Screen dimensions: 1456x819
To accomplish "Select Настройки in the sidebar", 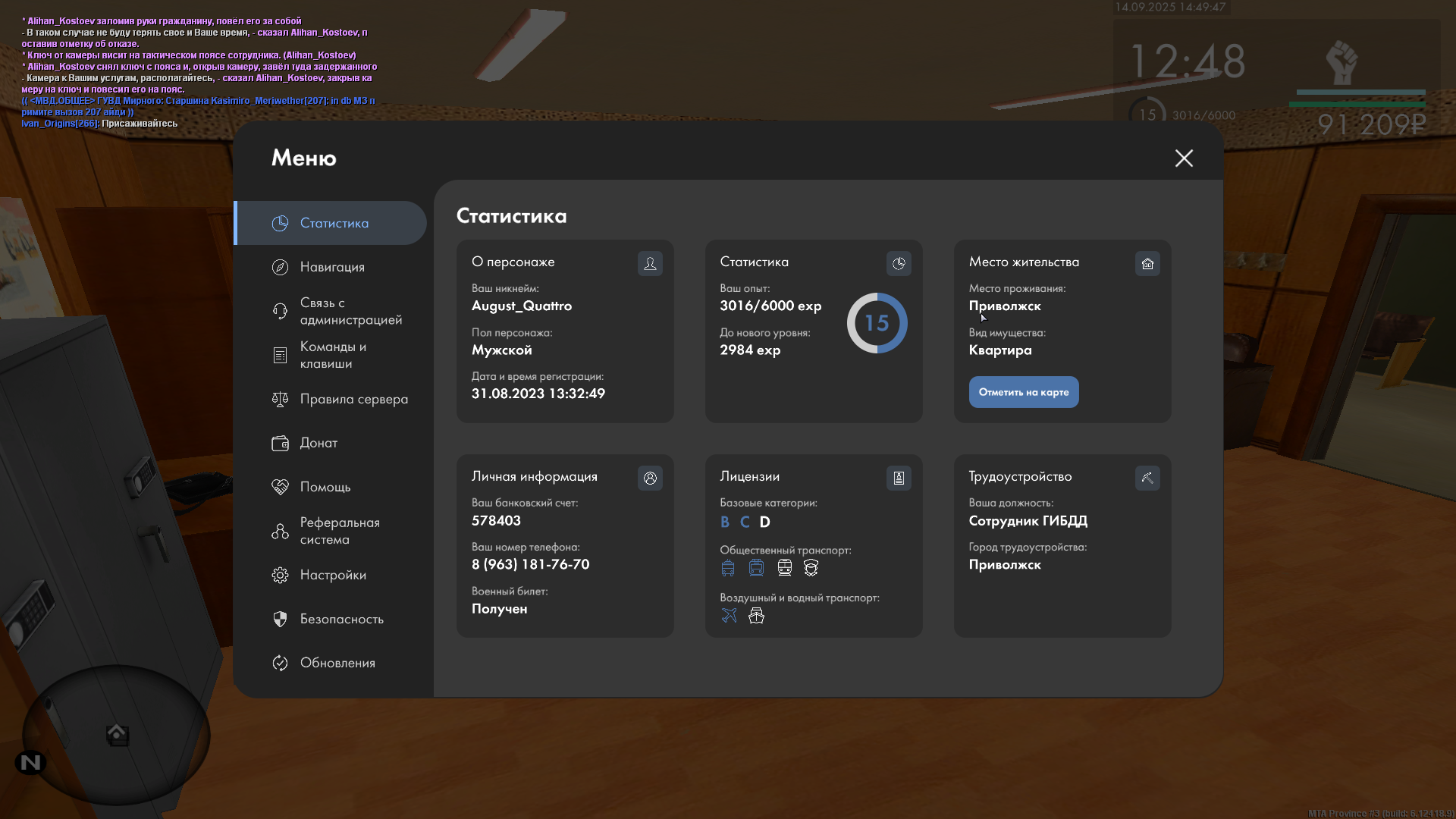I will (x=333, y=575).
